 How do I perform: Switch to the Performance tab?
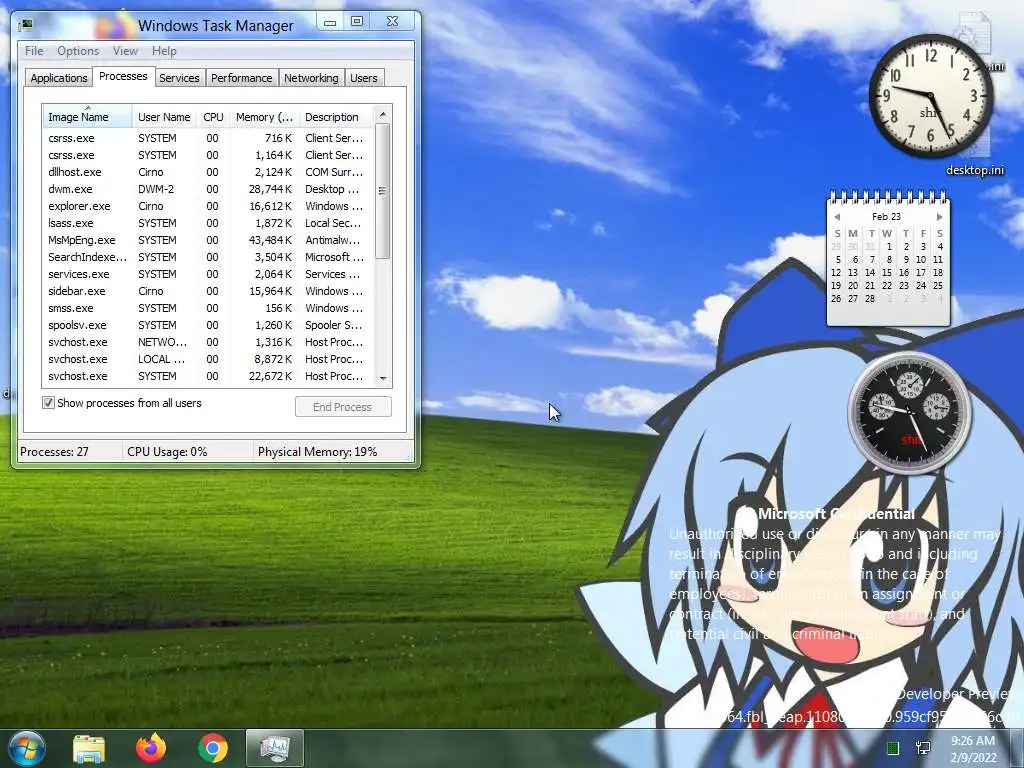point(242,78)
